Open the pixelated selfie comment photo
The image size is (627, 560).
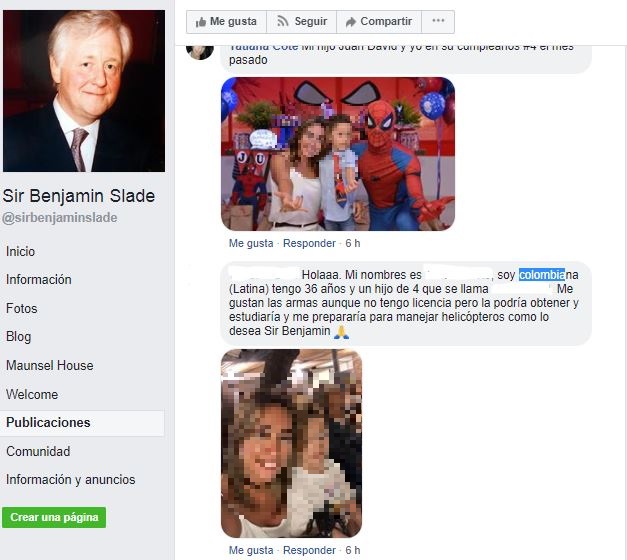292,443
